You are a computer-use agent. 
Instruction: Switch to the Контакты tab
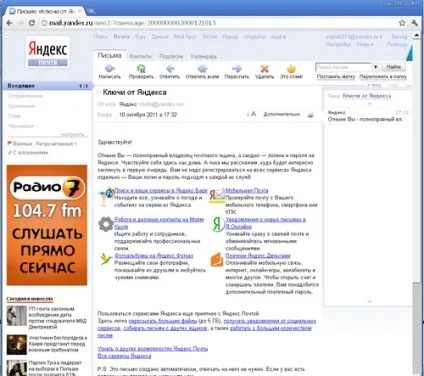pos(140,56)
